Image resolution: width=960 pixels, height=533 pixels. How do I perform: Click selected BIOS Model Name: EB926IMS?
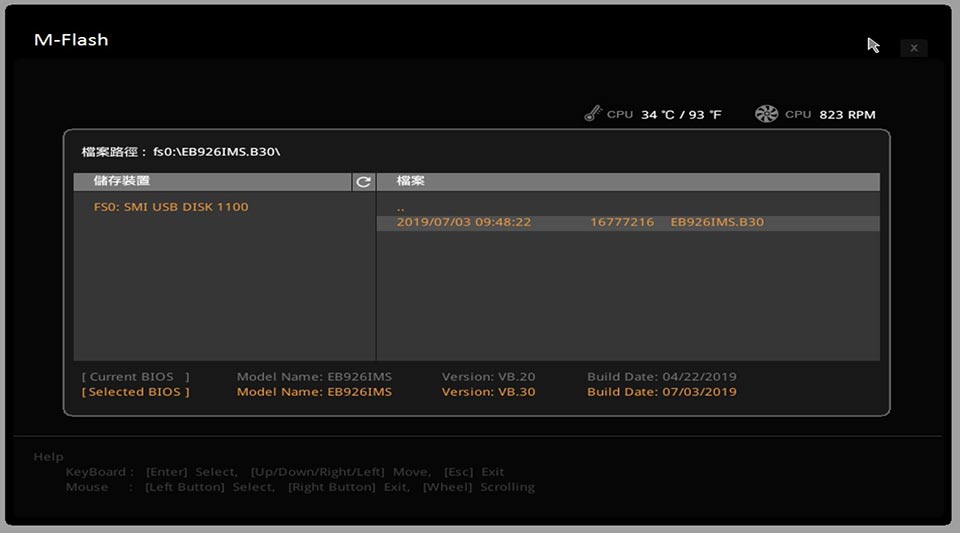click(314, 392)
